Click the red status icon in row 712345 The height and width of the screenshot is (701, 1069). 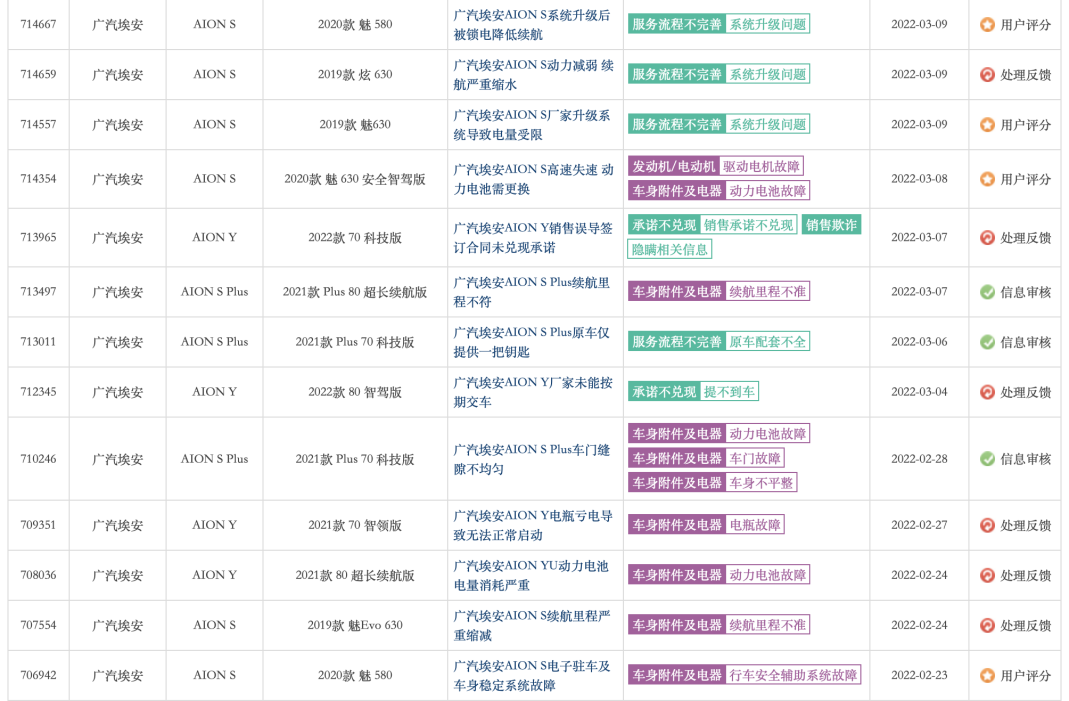coord(987,392)
